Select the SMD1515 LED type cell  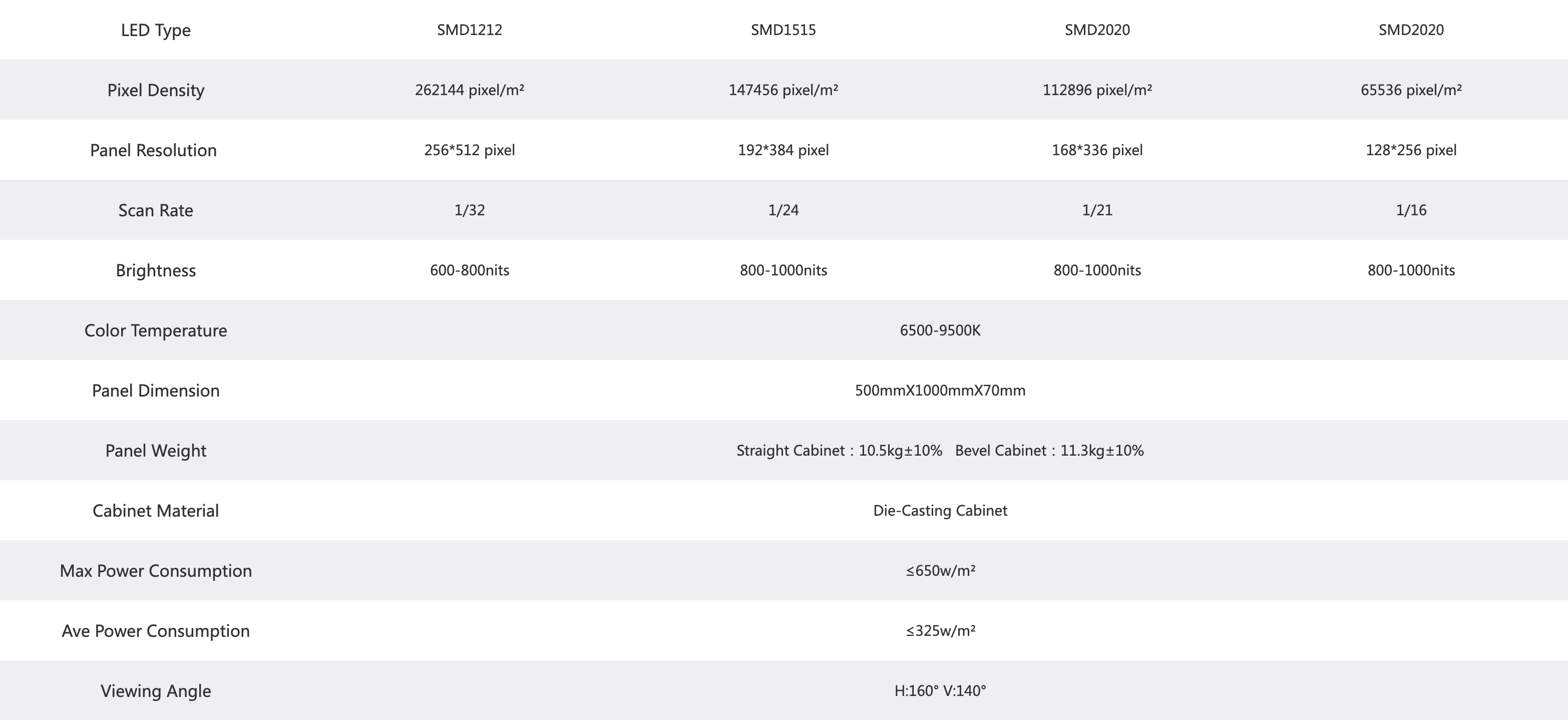(x=783, y=30)
